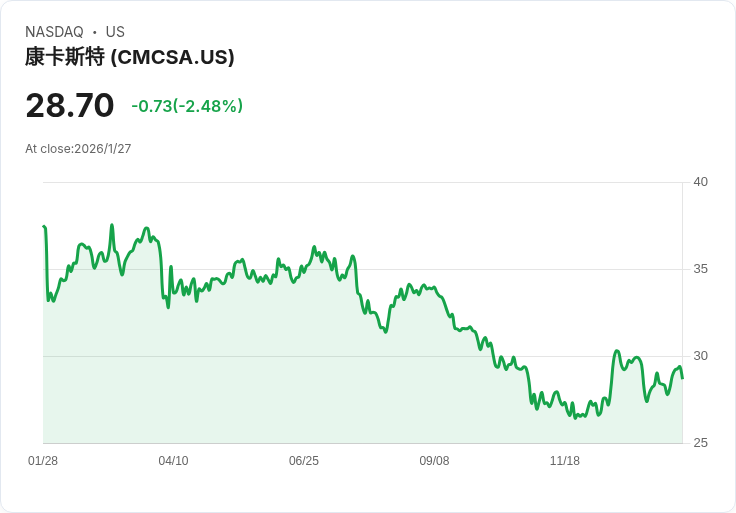This screenshot has width=736, height=513.
Task: Click the price line directly above 11/18
Action: pos(565,410)
